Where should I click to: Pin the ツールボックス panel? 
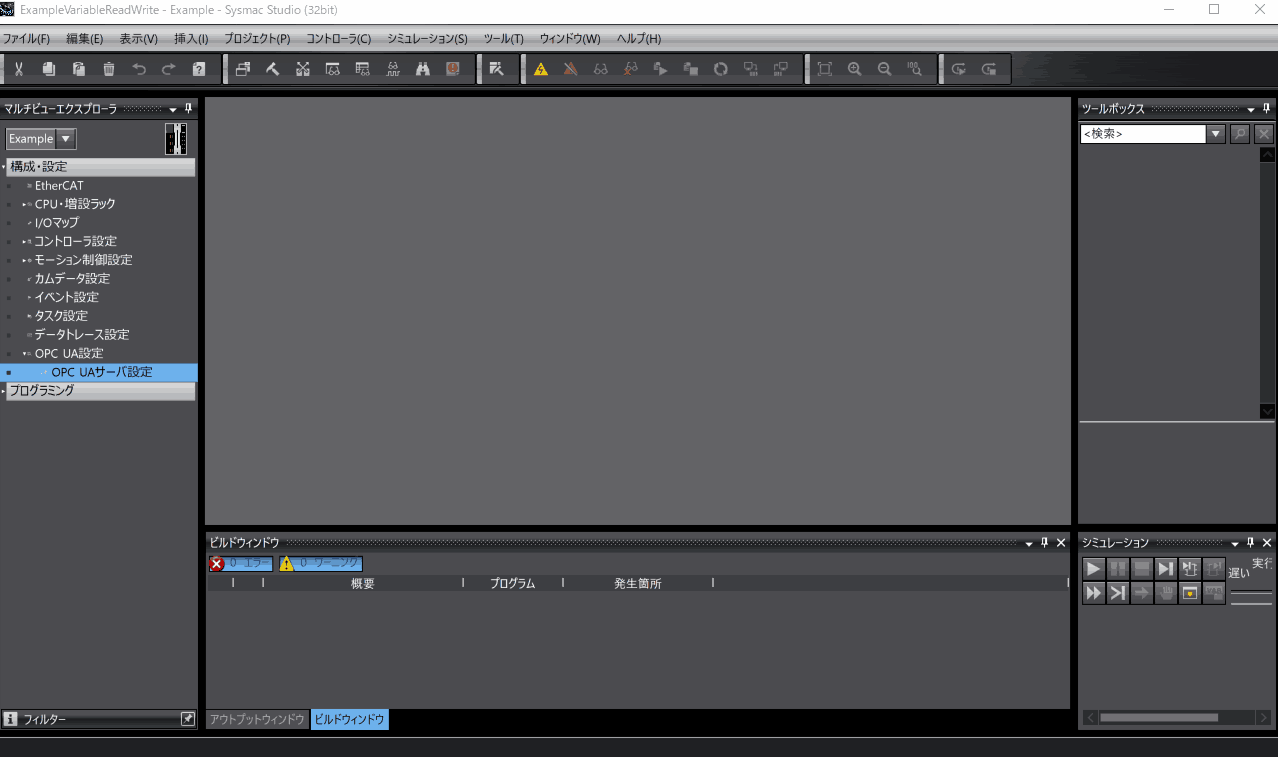[x=1266, y=109]
